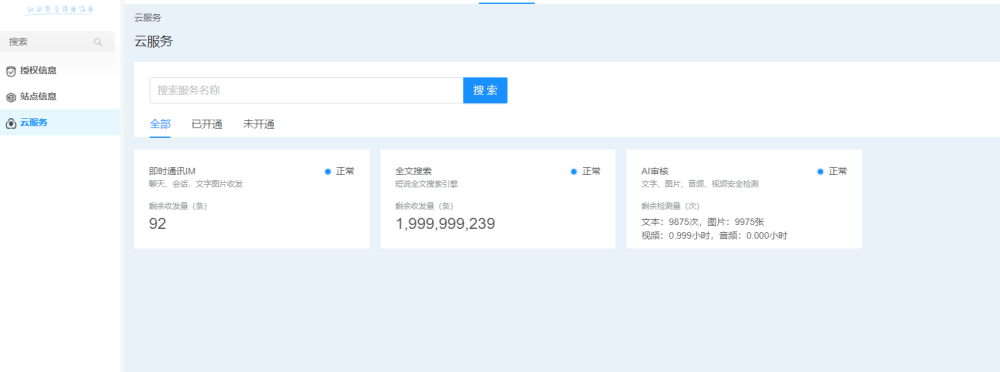Viewport: 1000px width, 372px height.
Task: Click the shield icon beside 授权信息
Action: (11, 71)
